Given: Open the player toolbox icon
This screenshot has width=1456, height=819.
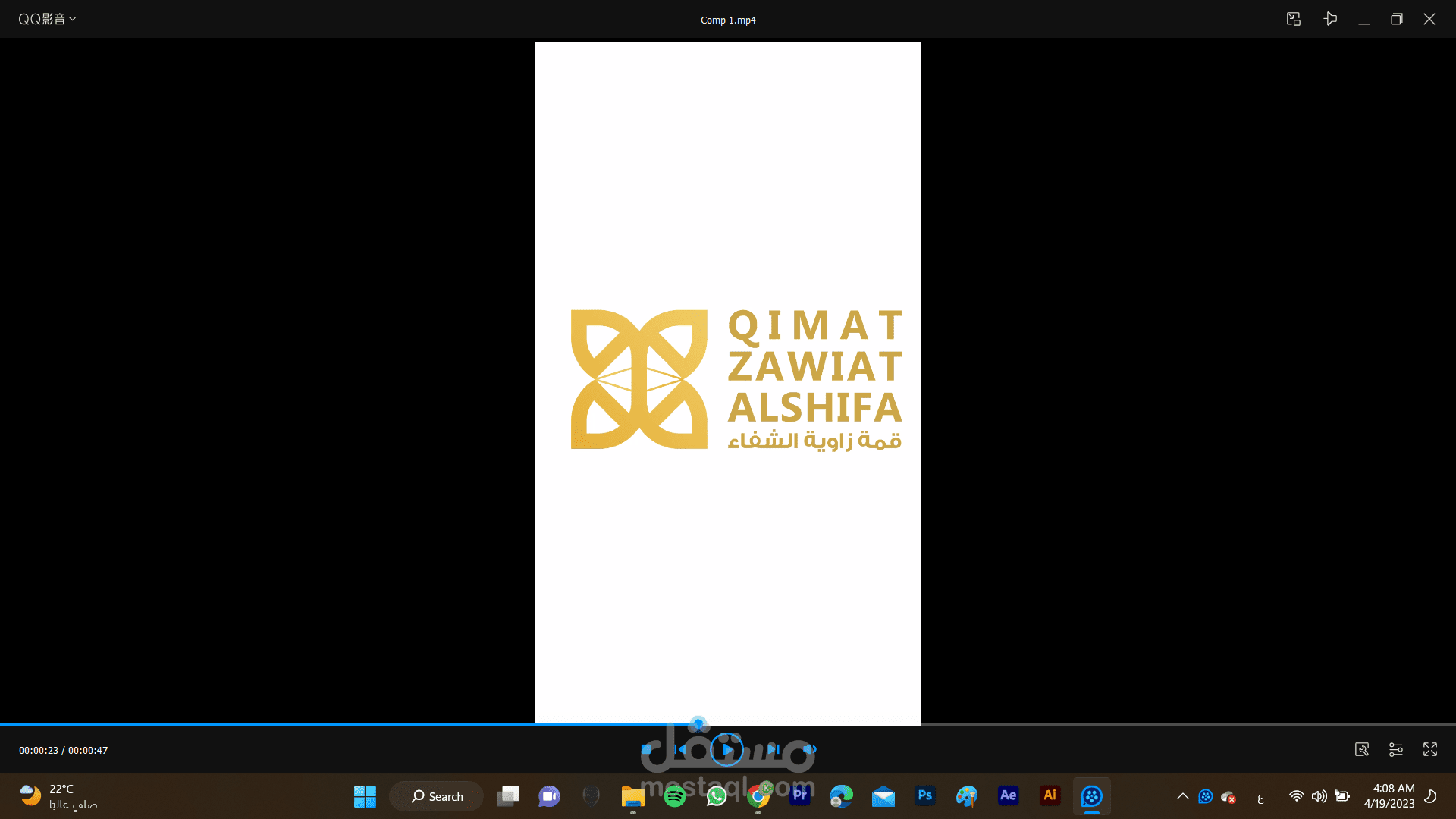Looking at the screenshot, I should [x=1362, y=749].
